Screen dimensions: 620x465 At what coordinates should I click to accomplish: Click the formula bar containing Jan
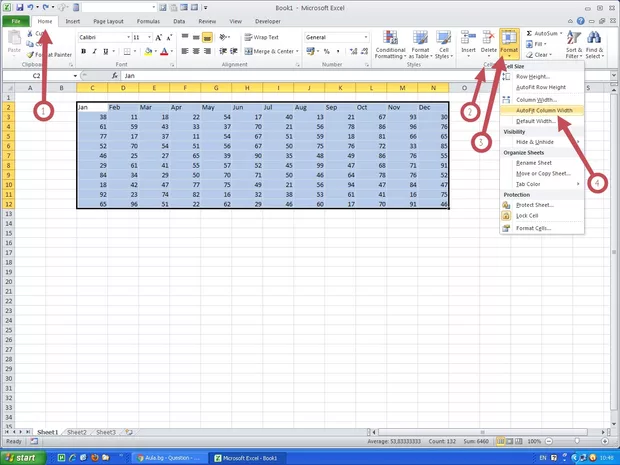click(300, 75)
